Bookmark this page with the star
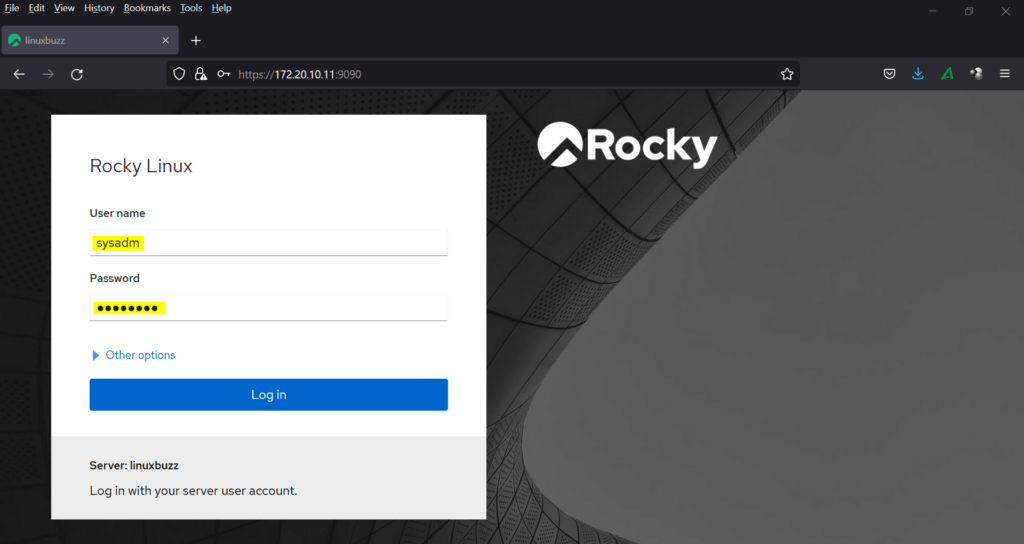The height and width of the screenshot is (544, 1024). 787,74
